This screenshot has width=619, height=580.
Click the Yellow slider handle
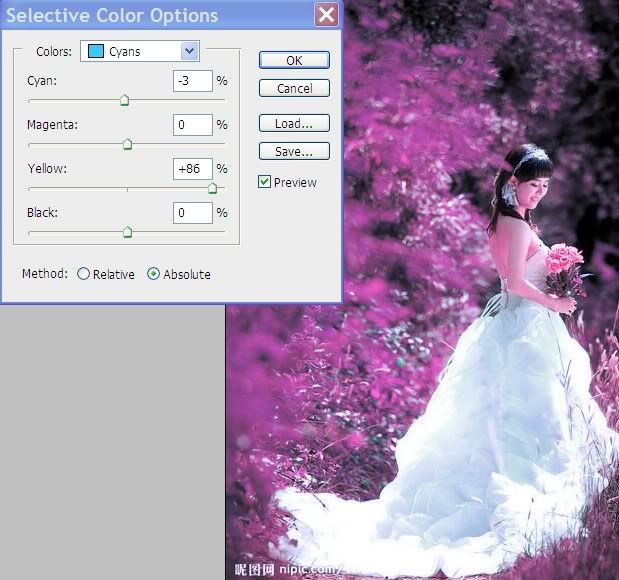(212, 188)
